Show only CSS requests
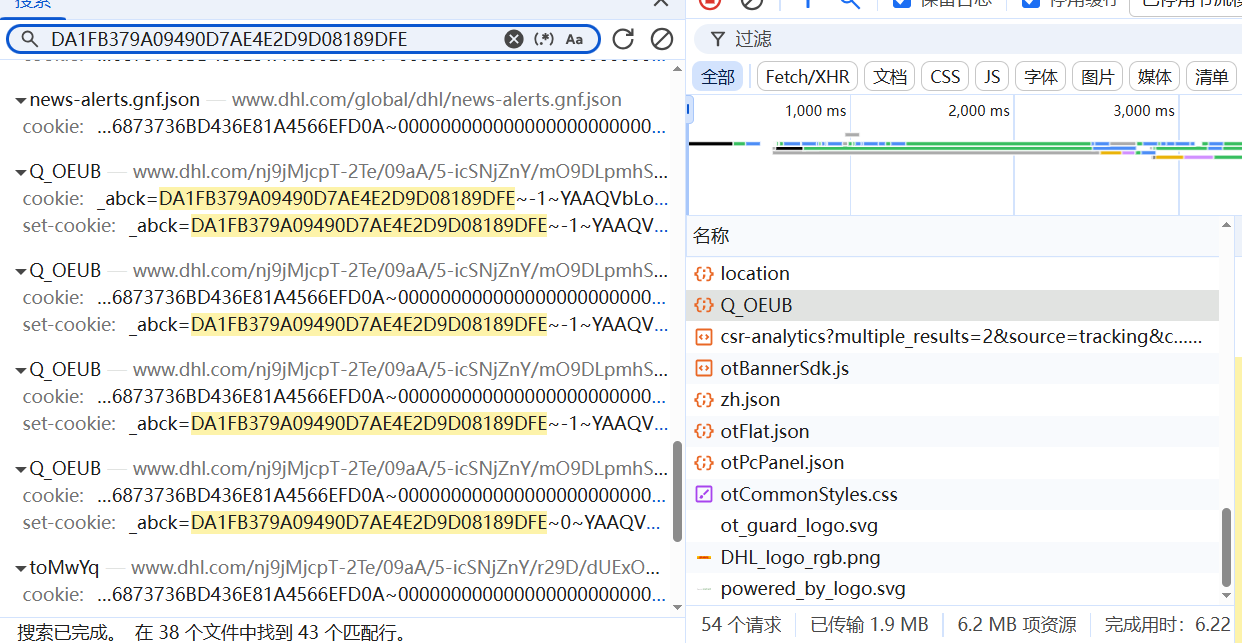 pyautogui.click(x=945, y=77)
